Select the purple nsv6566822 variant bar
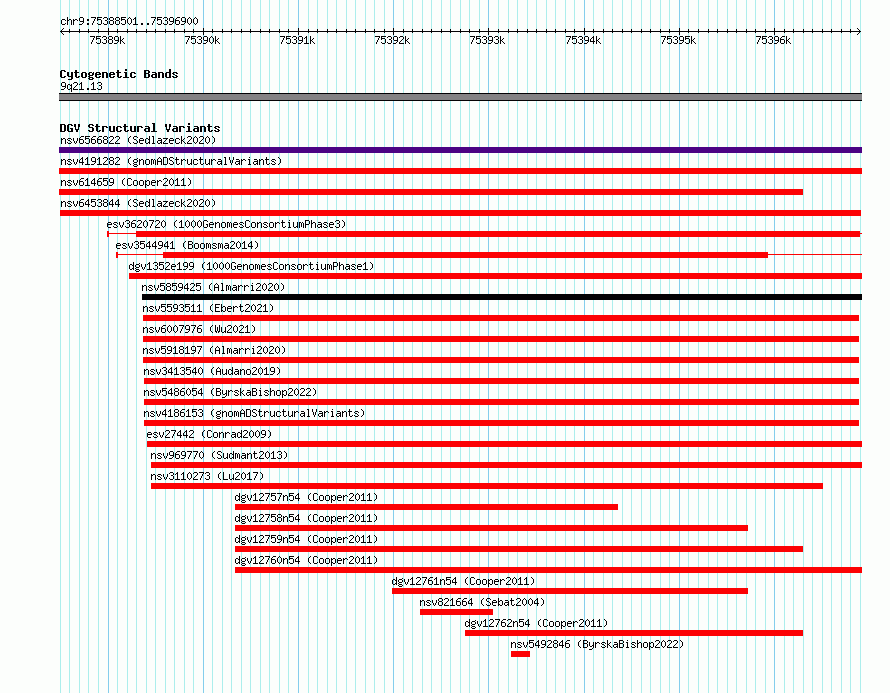This screenshot has height=693, width=890. pyautogui.click(x=460, y=150)
